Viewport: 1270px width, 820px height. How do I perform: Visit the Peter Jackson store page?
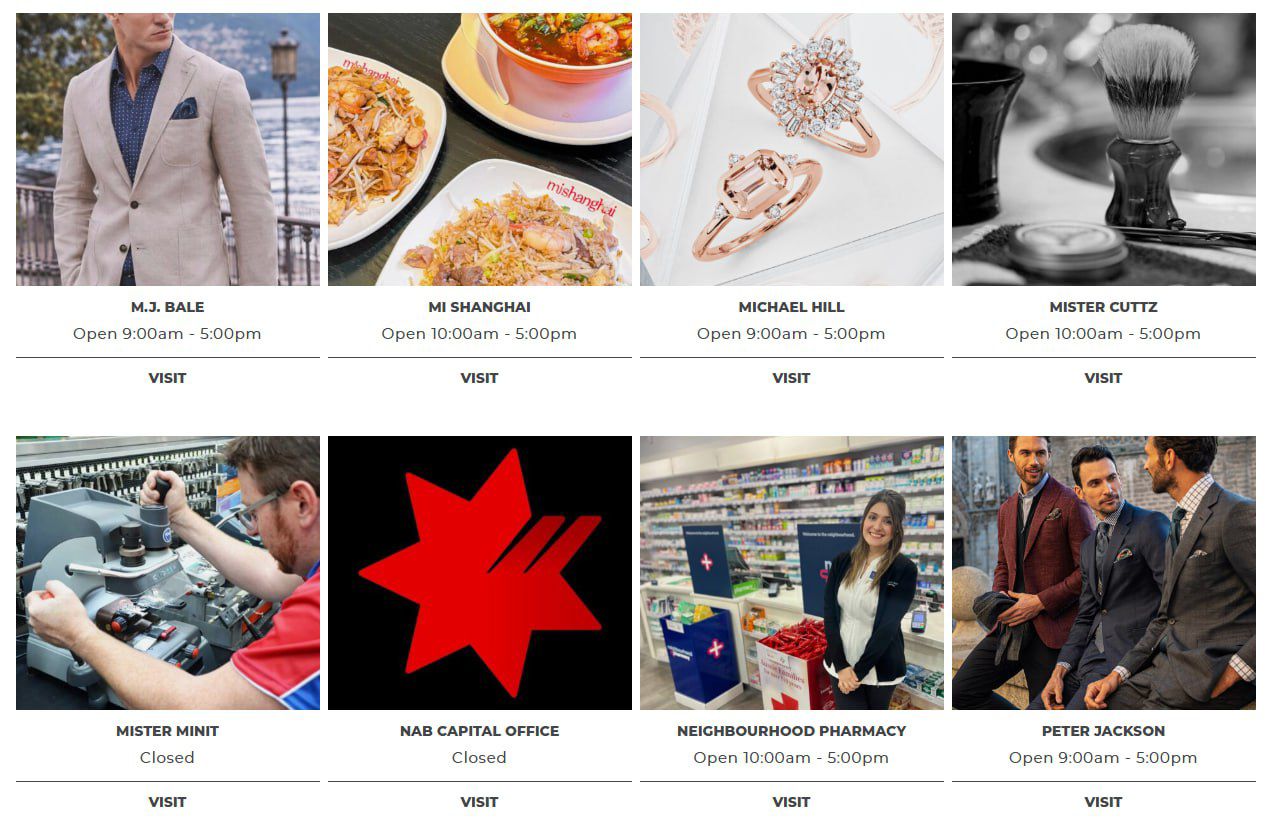point(1104,802)
